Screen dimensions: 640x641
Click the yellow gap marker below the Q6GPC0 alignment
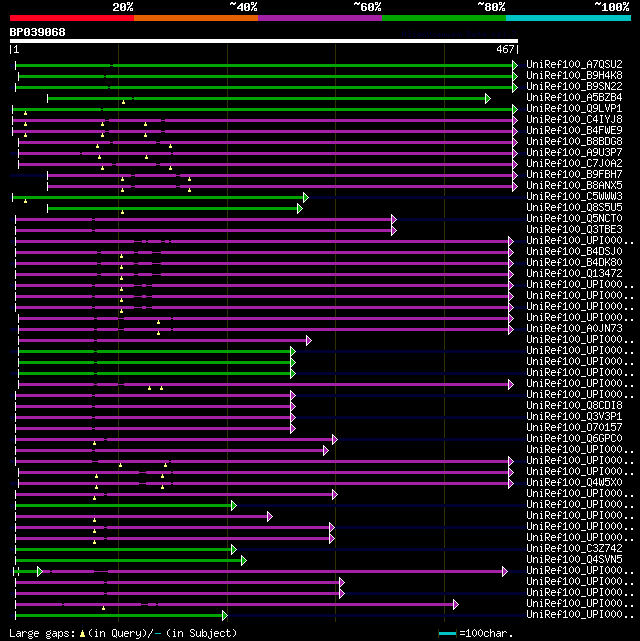(x=94, y=443)
